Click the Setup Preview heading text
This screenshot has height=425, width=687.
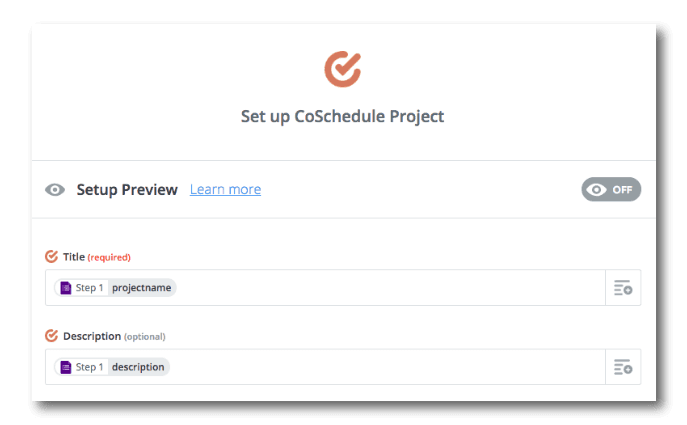click(x=127, y=190)
